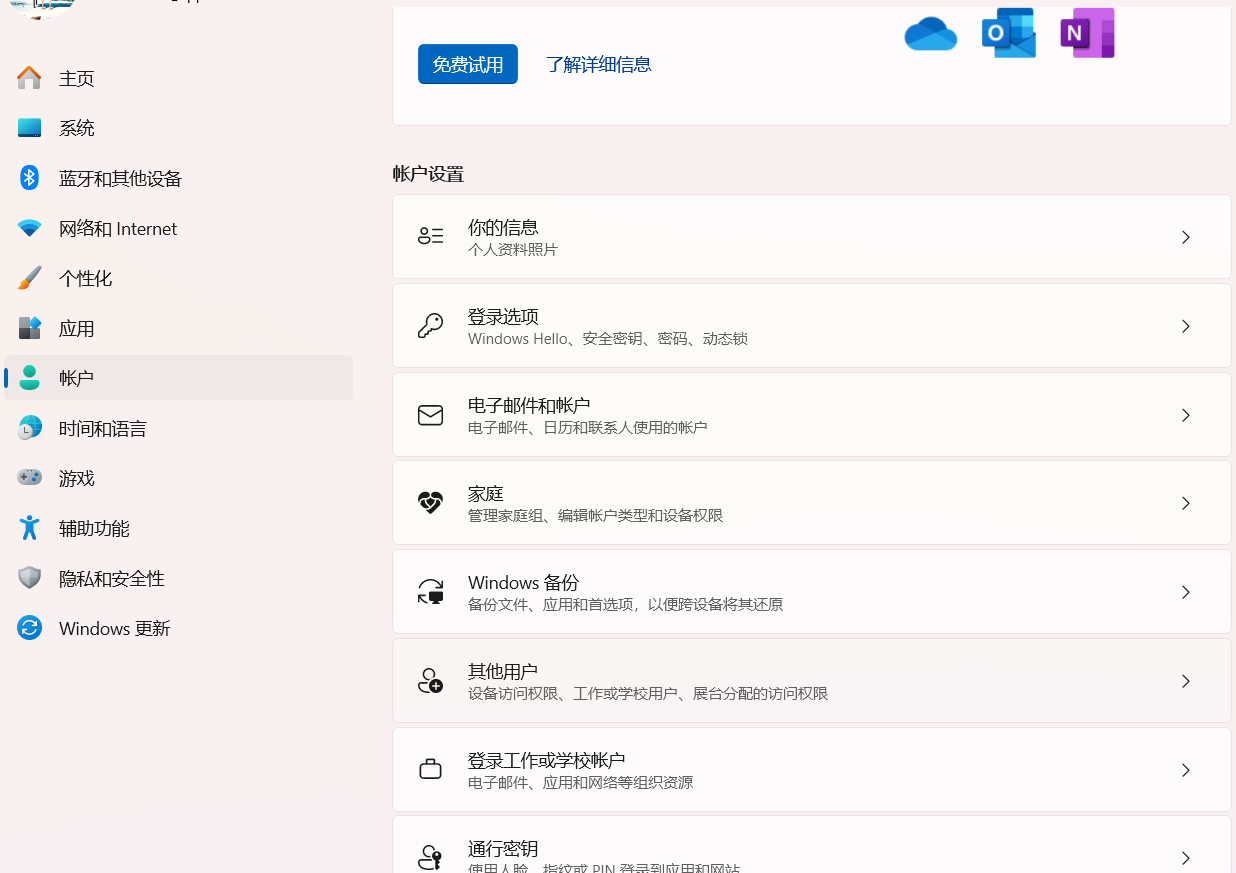Image resolution: width=1236 pixels, height=873 pixels.
Task: Click the 家庭 card title
Action: pyautogui.click(x=486, y=493)
